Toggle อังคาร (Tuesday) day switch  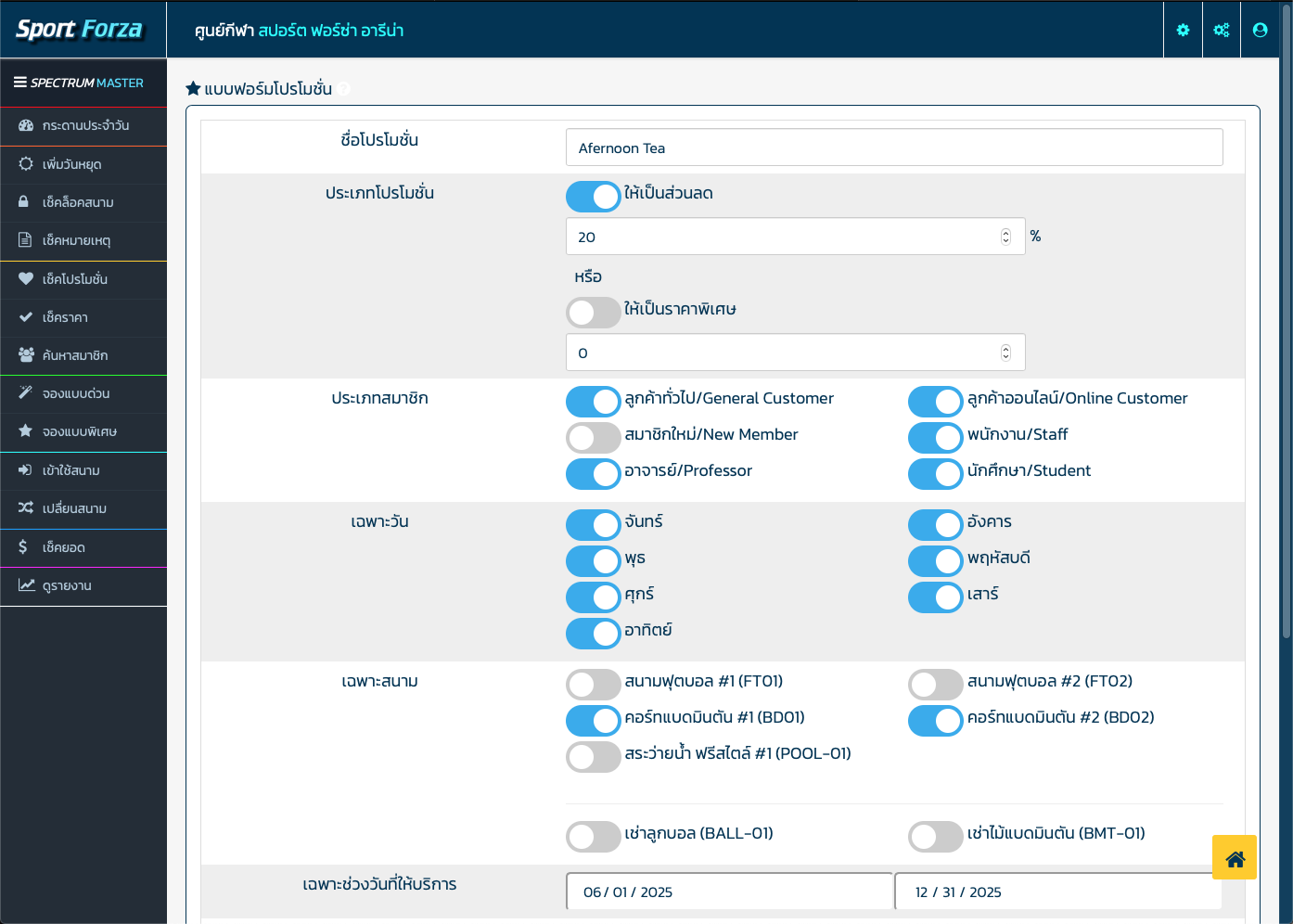pos(936,525)
